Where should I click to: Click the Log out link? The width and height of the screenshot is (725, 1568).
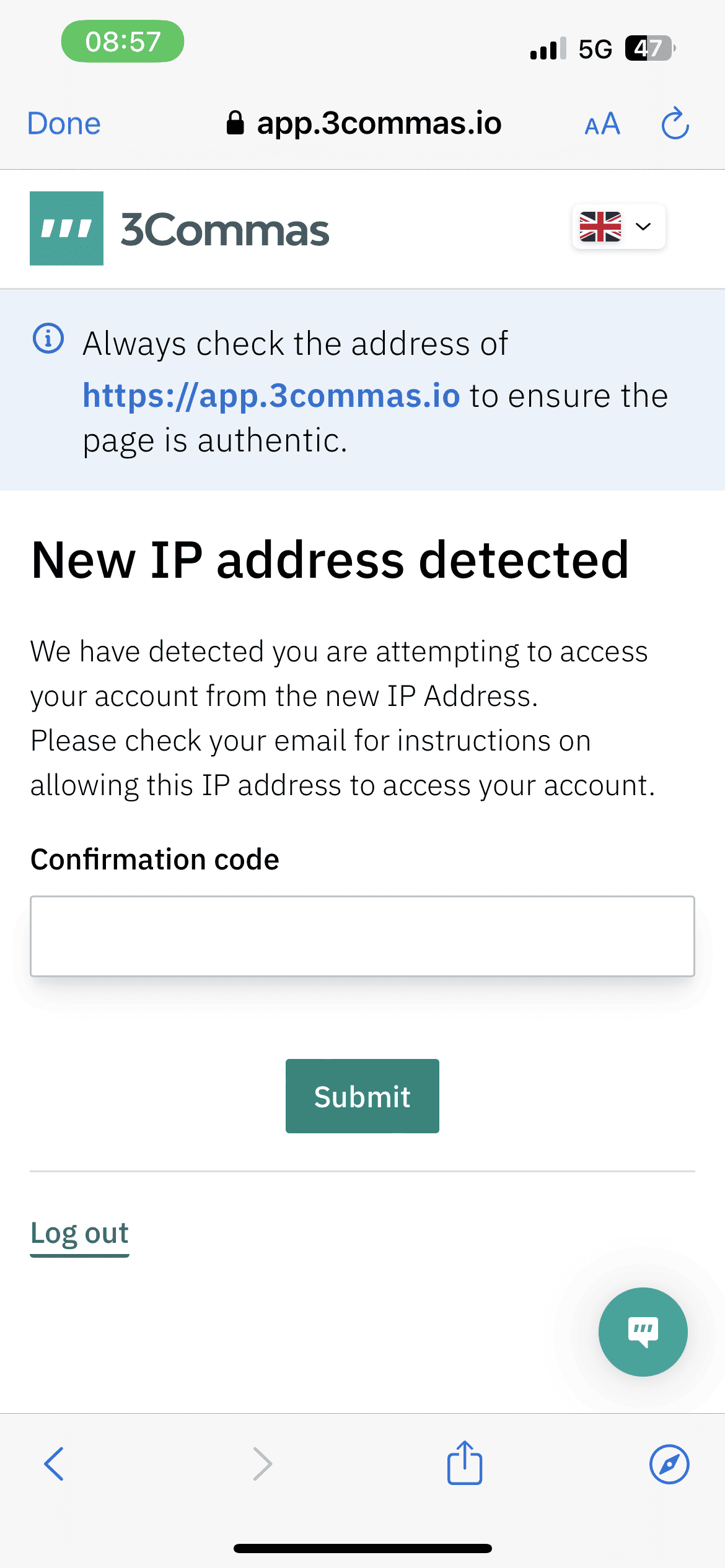coord(79,1233)
